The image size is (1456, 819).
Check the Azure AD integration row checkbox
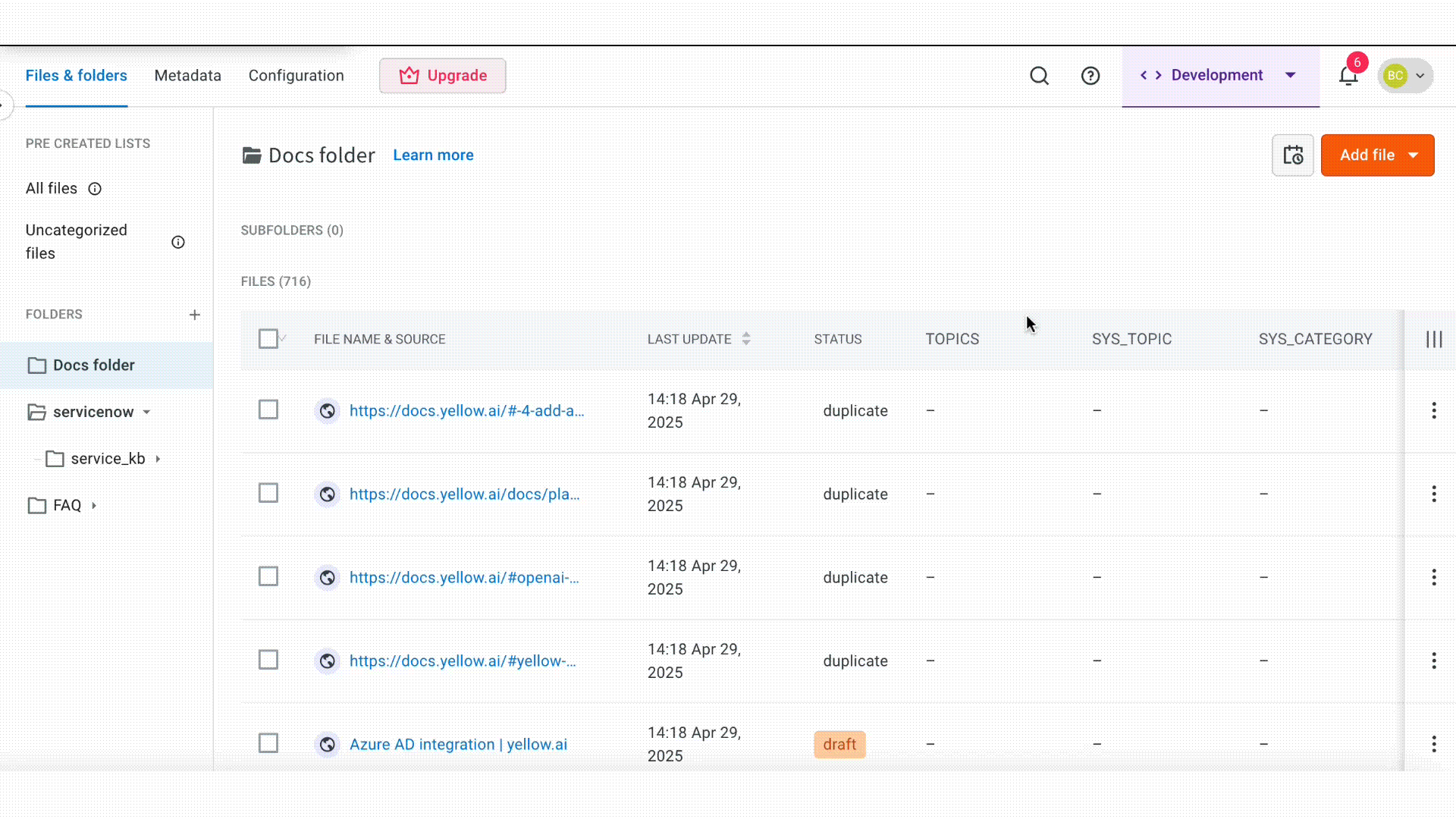268,743
